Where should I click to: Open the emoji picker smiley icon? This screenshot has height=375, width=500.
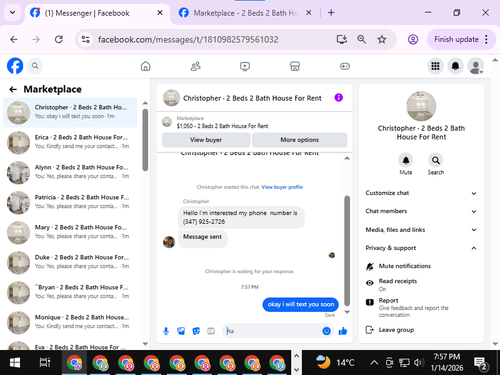327,331
